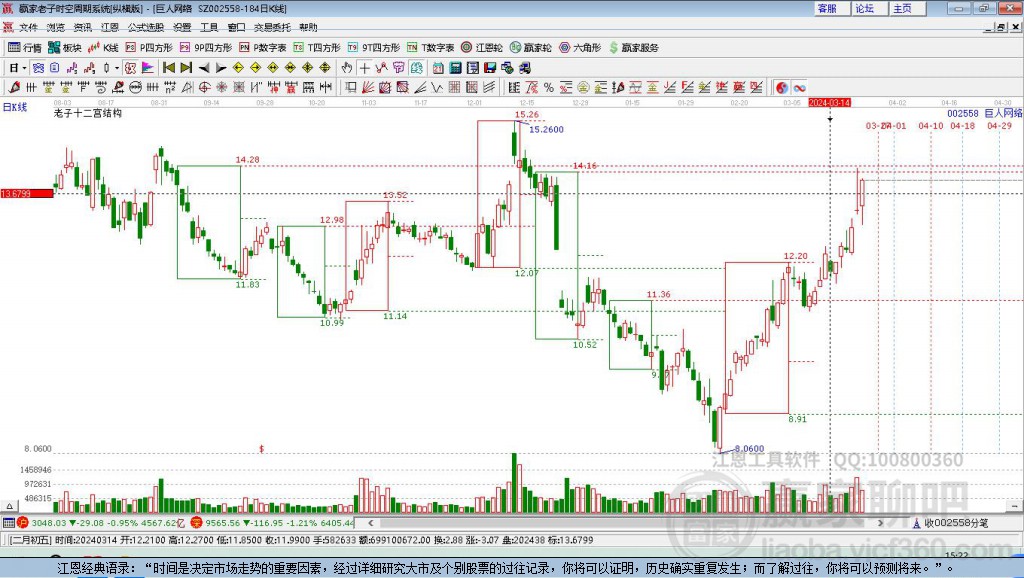Open the 交易委托 menu
Image resolution: width=1024 pixels, height=578 pixels.
point(272,27)
